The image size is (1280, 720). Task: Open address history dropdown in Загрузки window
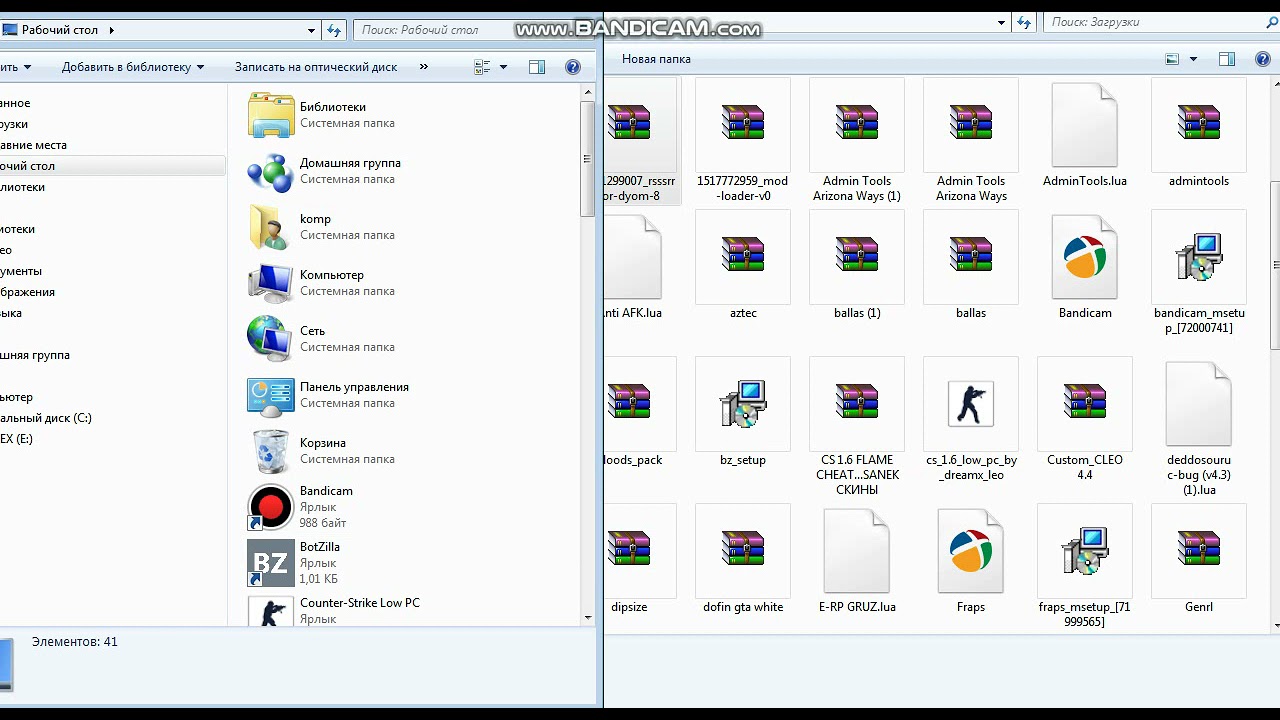(x=1002, y=22)
